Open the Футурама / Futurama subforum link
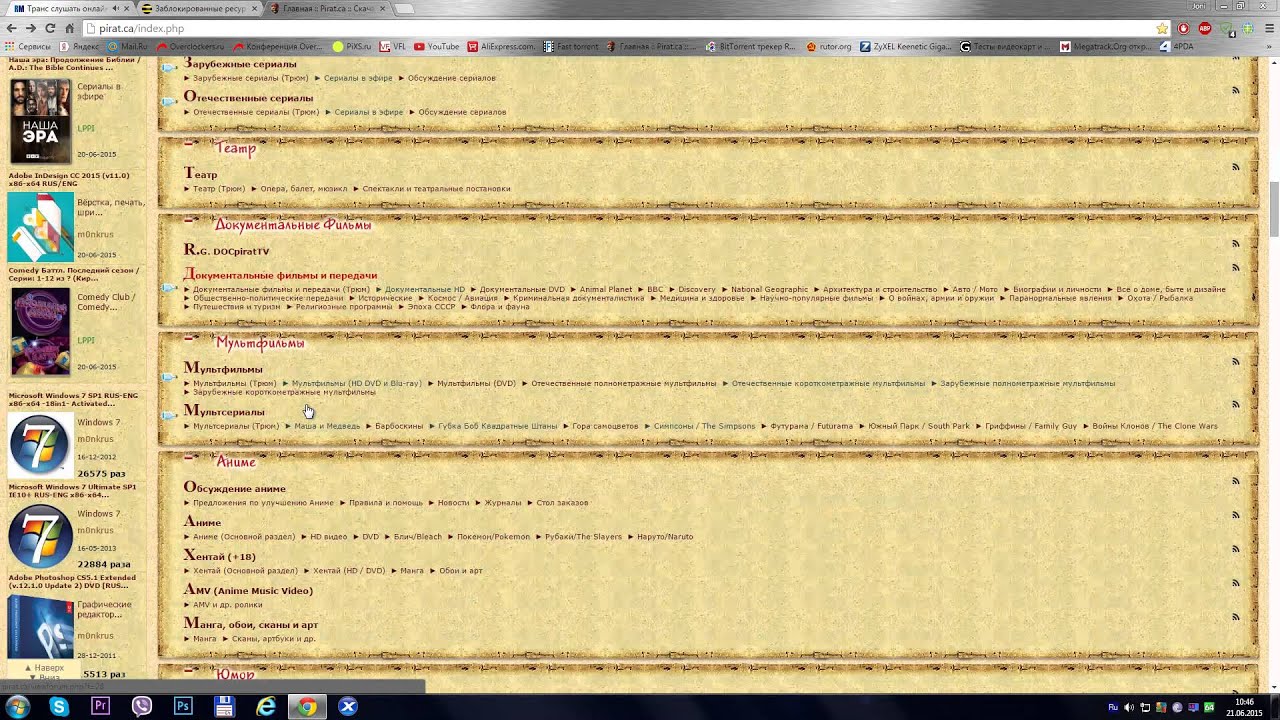 pyautogui.click(x=812, y=426)
